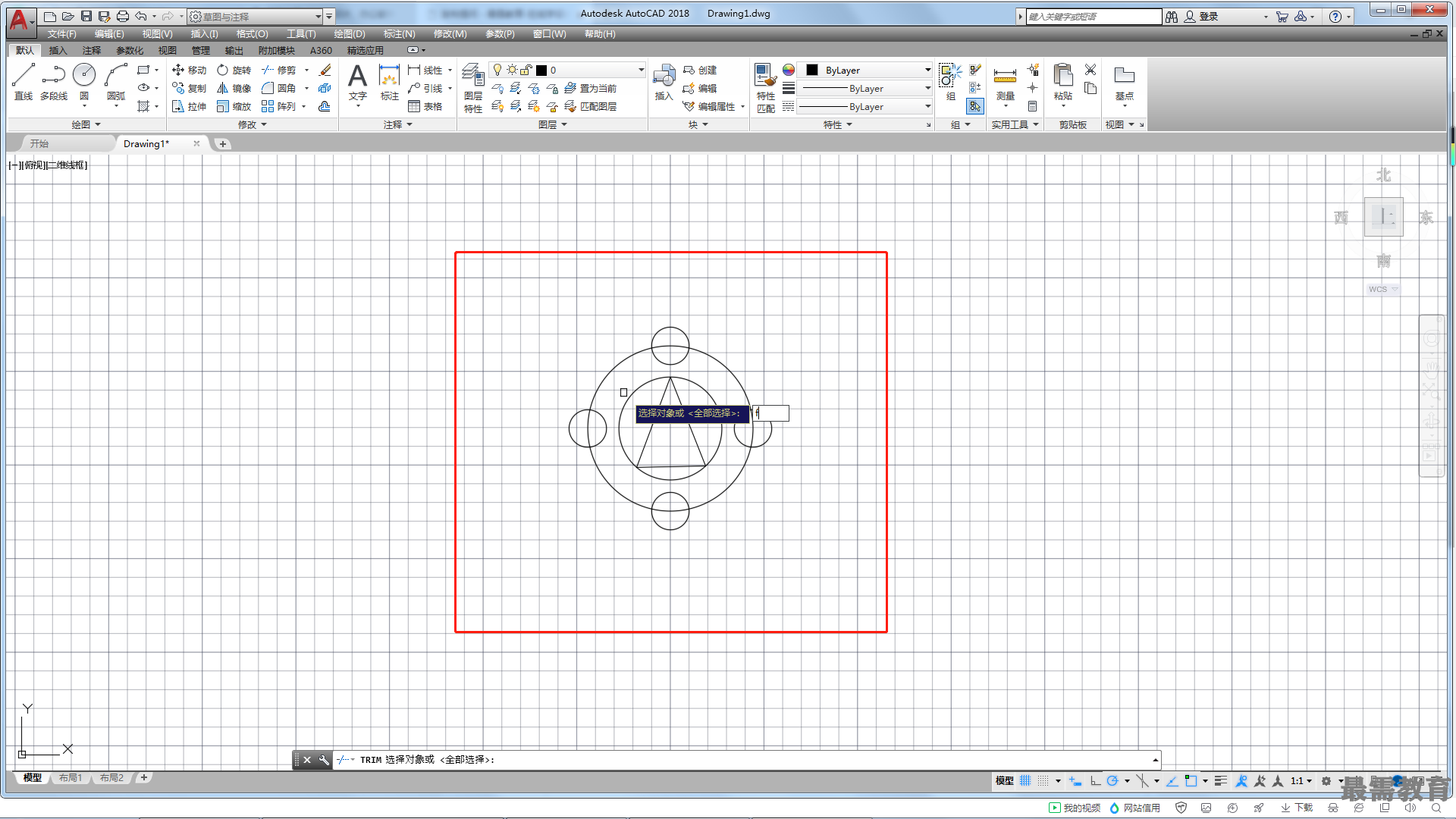1456x819 pixels.
Task: Open the 格式(O) menu
Action: [x=252, y=34]
